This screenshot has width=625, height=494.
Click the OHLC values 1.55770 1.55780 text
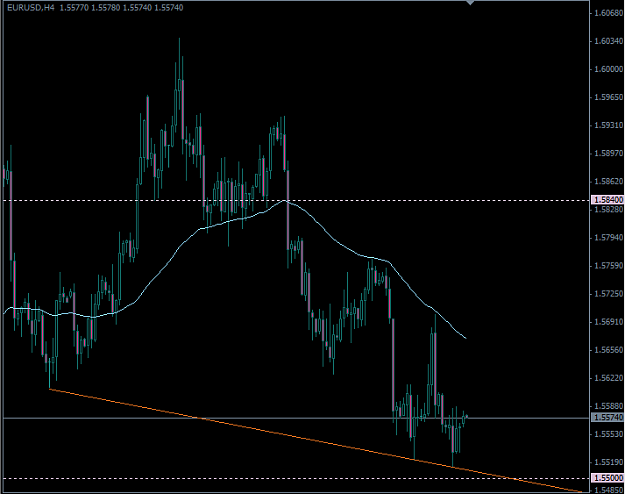tap(90, 8)
